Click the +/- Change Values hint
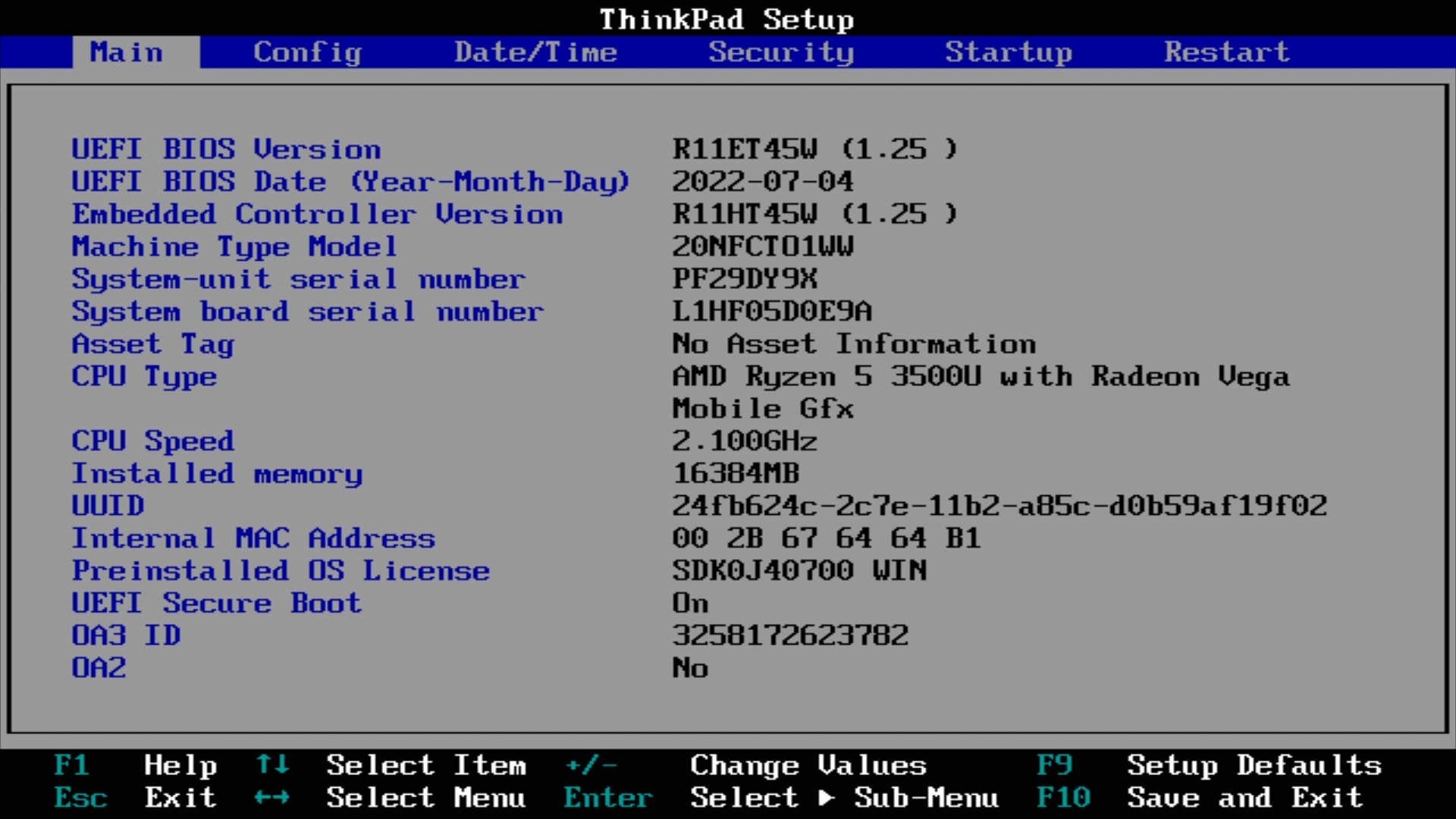The height and width of the screenshot is (819, 1456). (745, 766)
